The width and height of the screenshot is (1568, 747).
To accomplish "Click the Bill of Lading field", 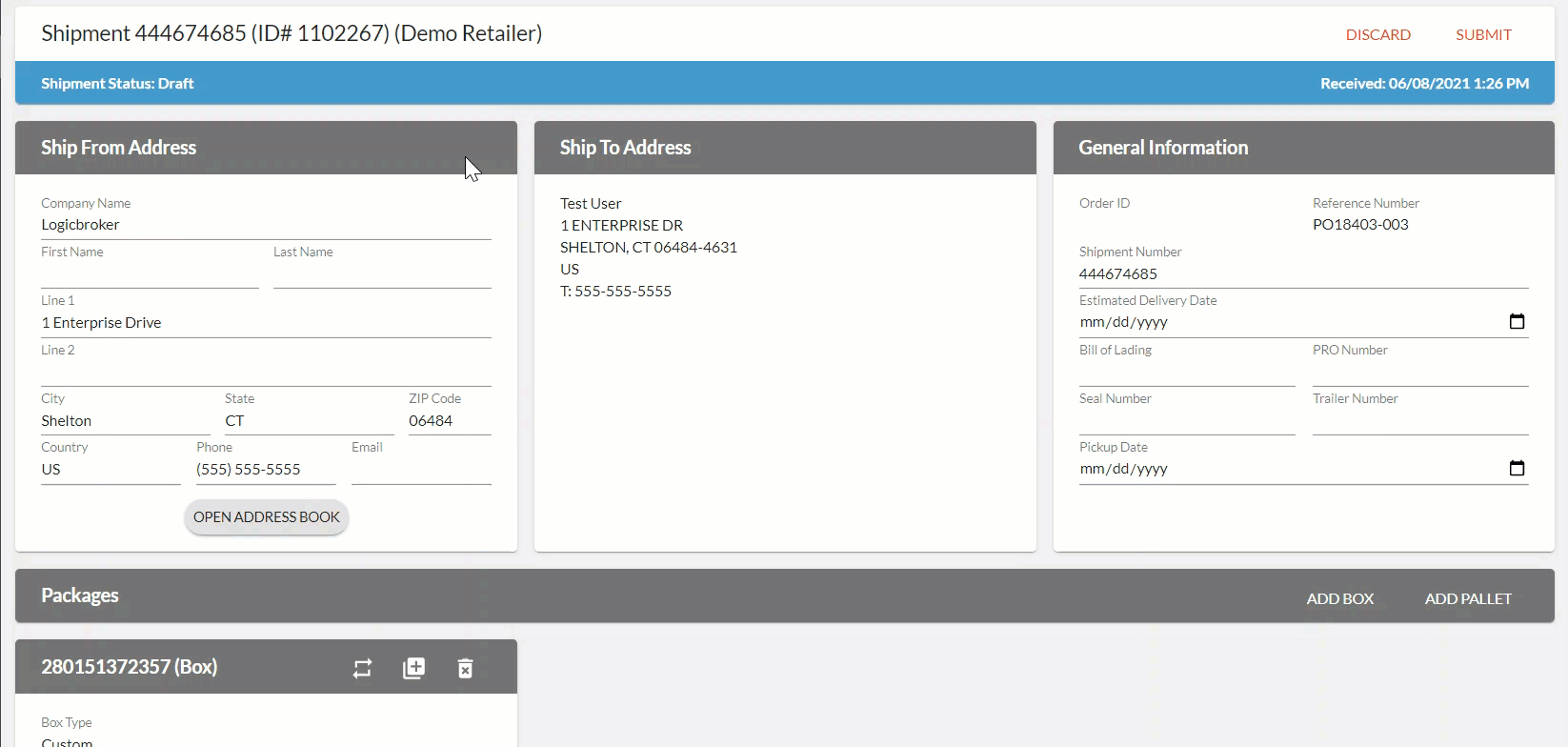I will (x=1186, y=373).
